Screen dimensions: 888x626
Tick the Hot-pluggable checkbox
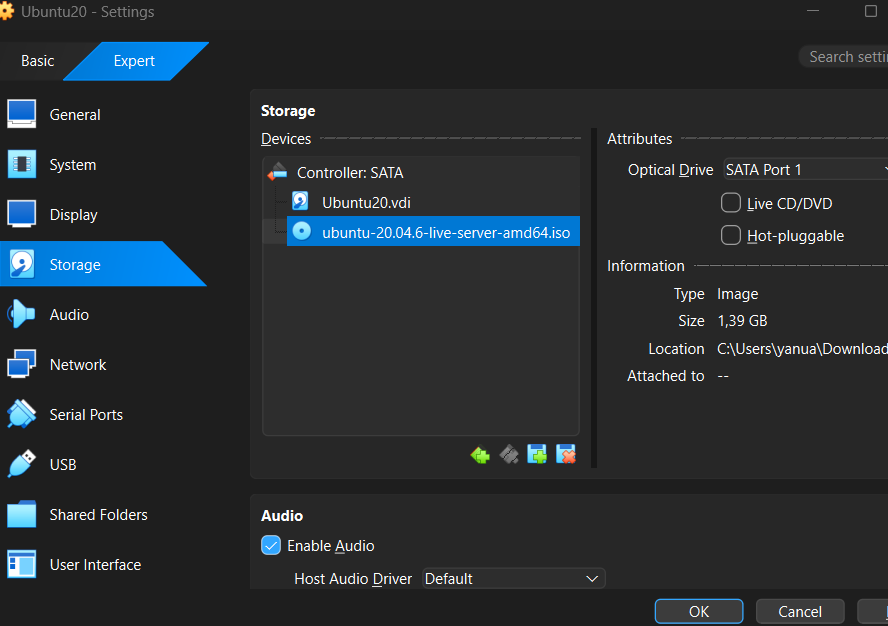pyautogui.click(x=731, y=235)
